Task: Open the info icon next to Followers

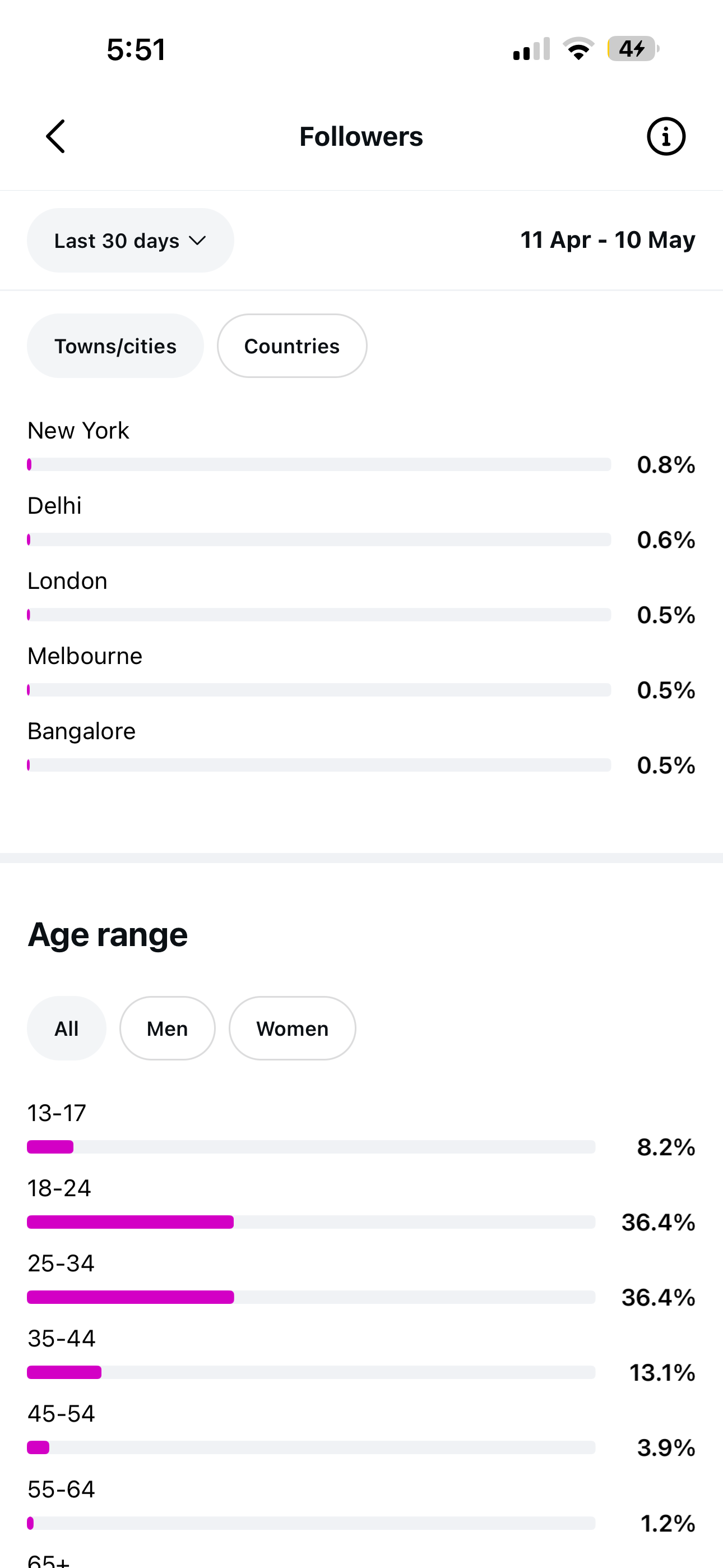Action: point(666,136)
